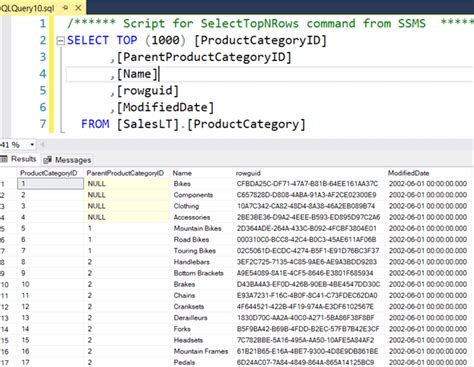The image size is (474, 367).
Task: Select rowguid starting with CFBDA25C
Action: tap(307, 184)
